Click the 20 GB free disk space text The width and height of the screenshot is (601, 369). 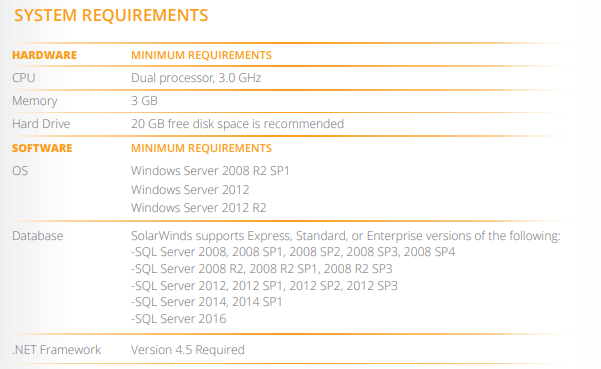pyautogui.click(x=237, y=124)
